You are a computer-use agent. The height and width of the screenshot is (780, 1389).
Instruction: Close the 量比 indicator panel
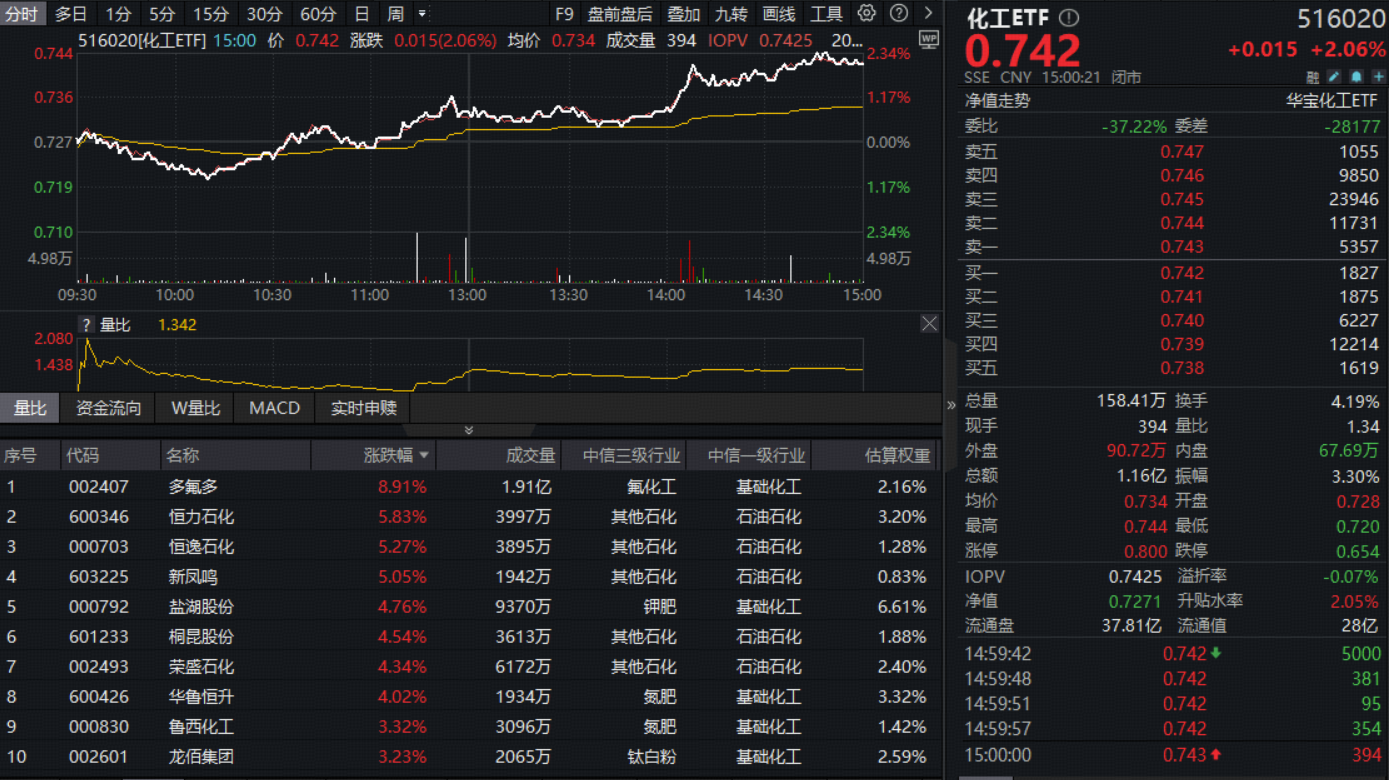point(929,323)
